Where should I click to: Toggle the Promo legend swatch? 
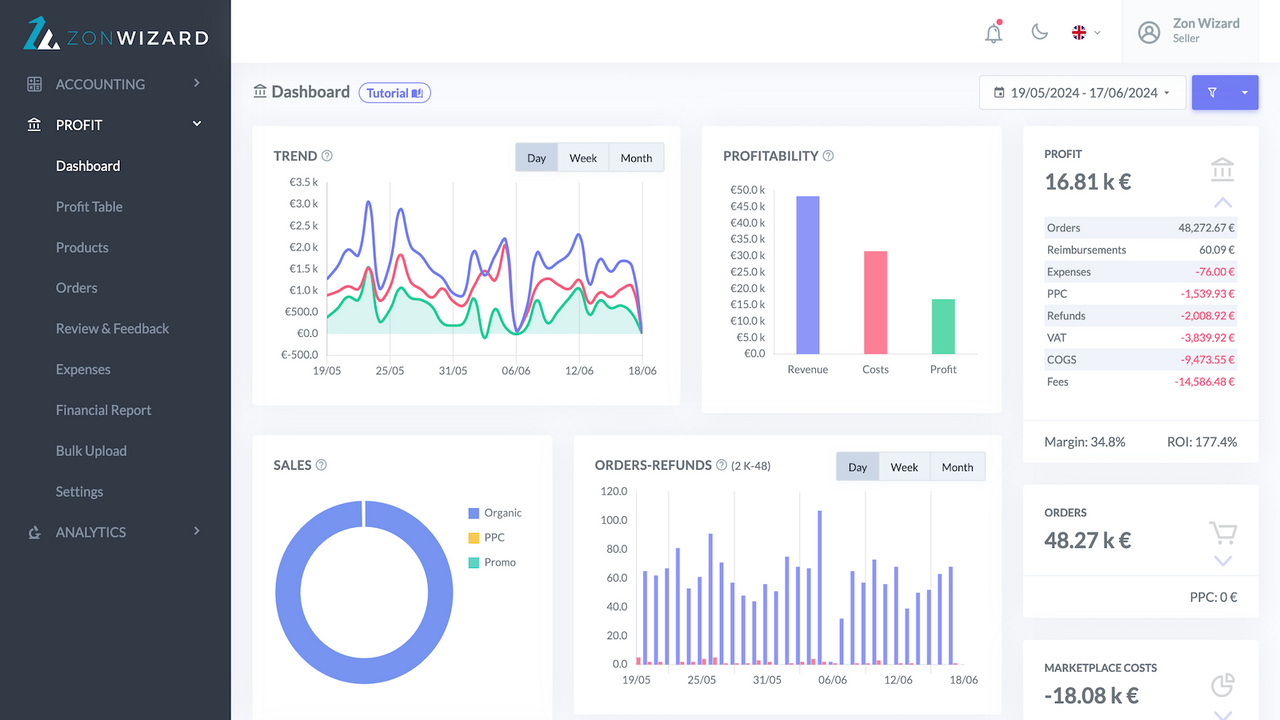point(474,563)
